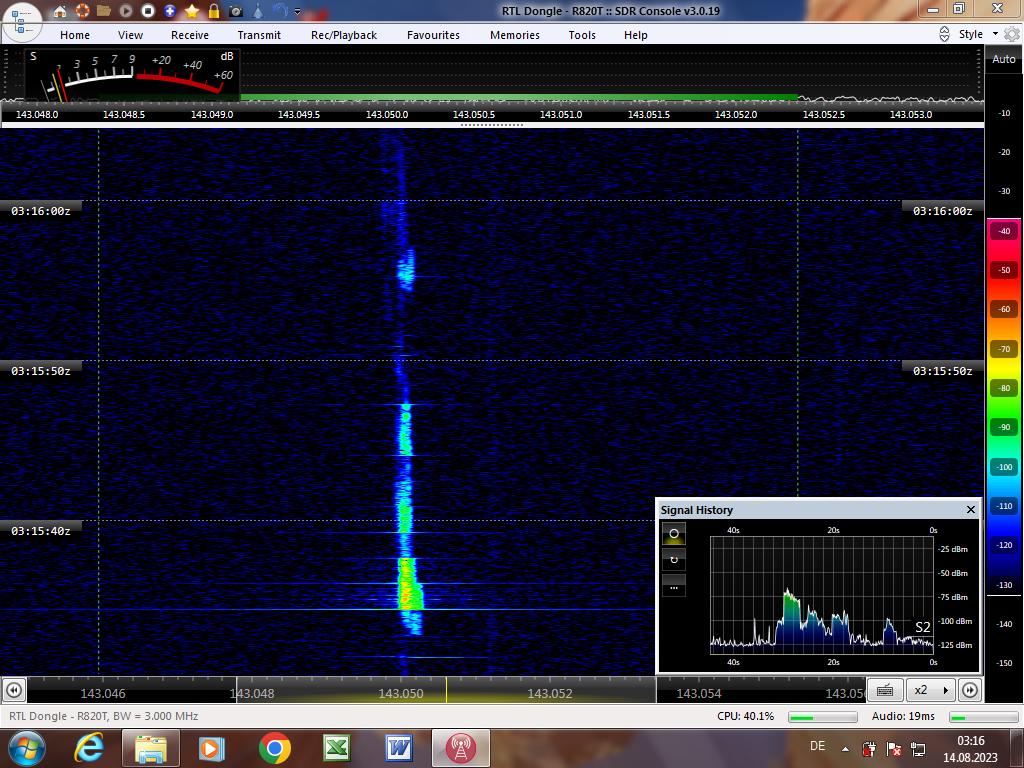Open Excel from the taskbar

click(x=337, y=748)
